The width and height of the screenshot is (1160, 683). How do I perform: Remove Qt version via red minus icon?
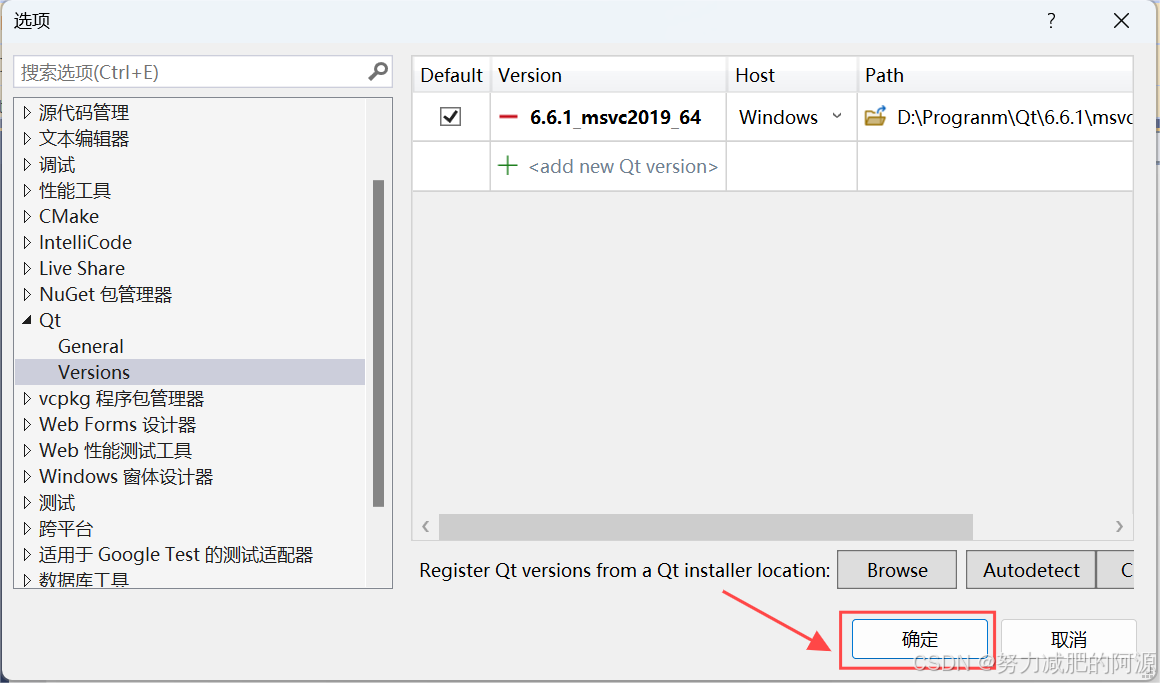click(508, 117)
